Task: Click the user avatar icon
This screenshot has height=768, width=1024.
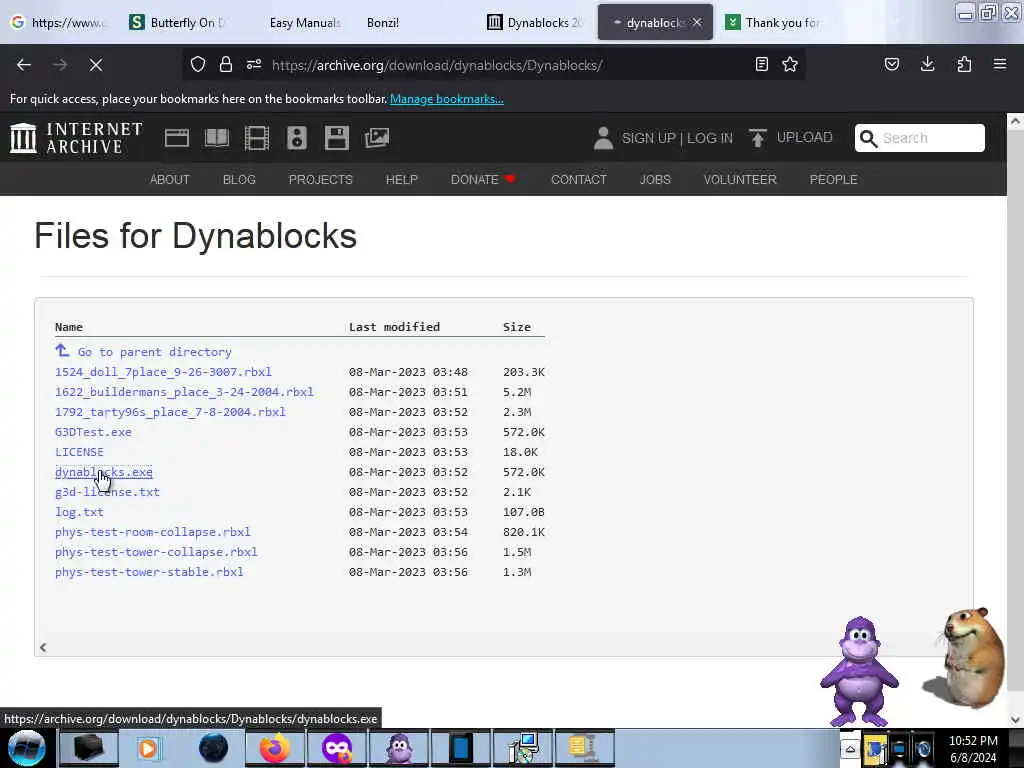Action: (603, 138)
